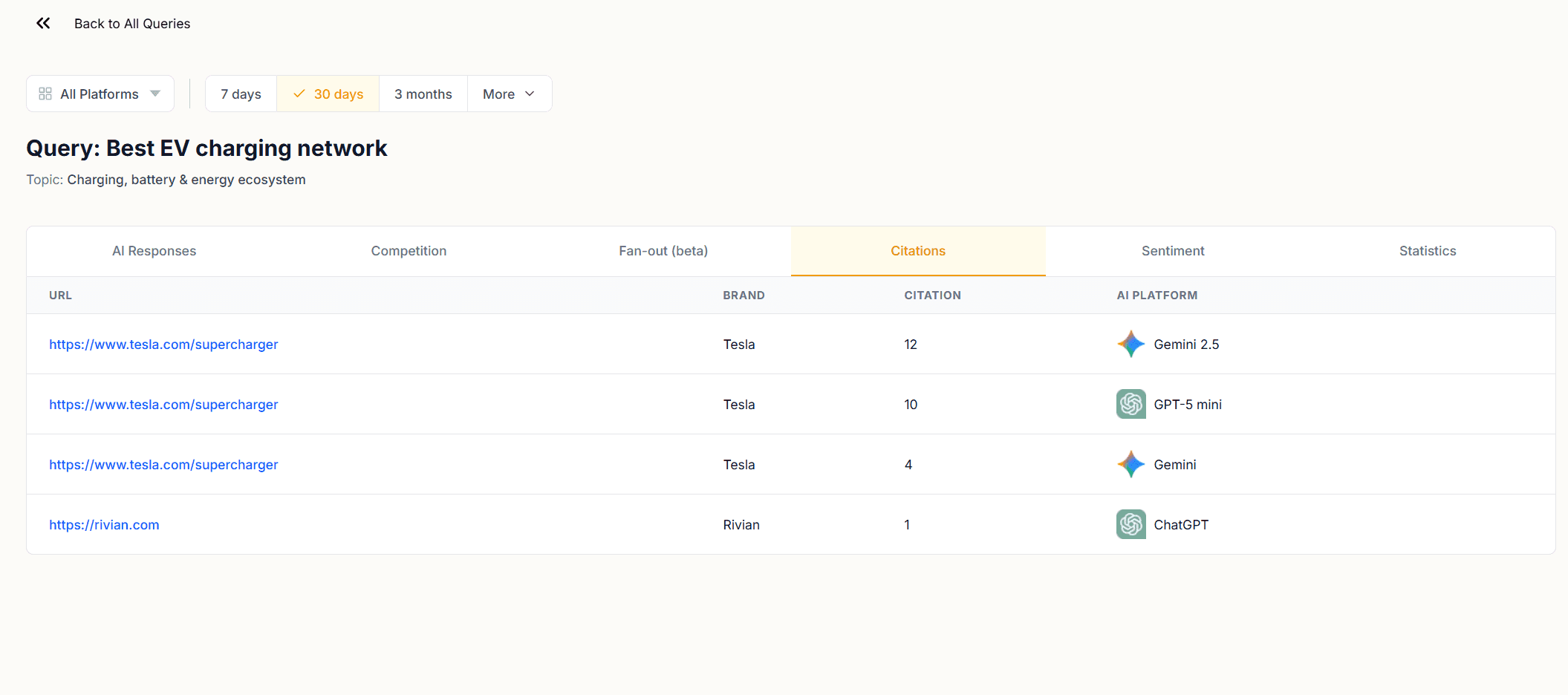The image size is (1568, 695).
Task: Click the chevron next to More
Action: [x=530, y=94]
